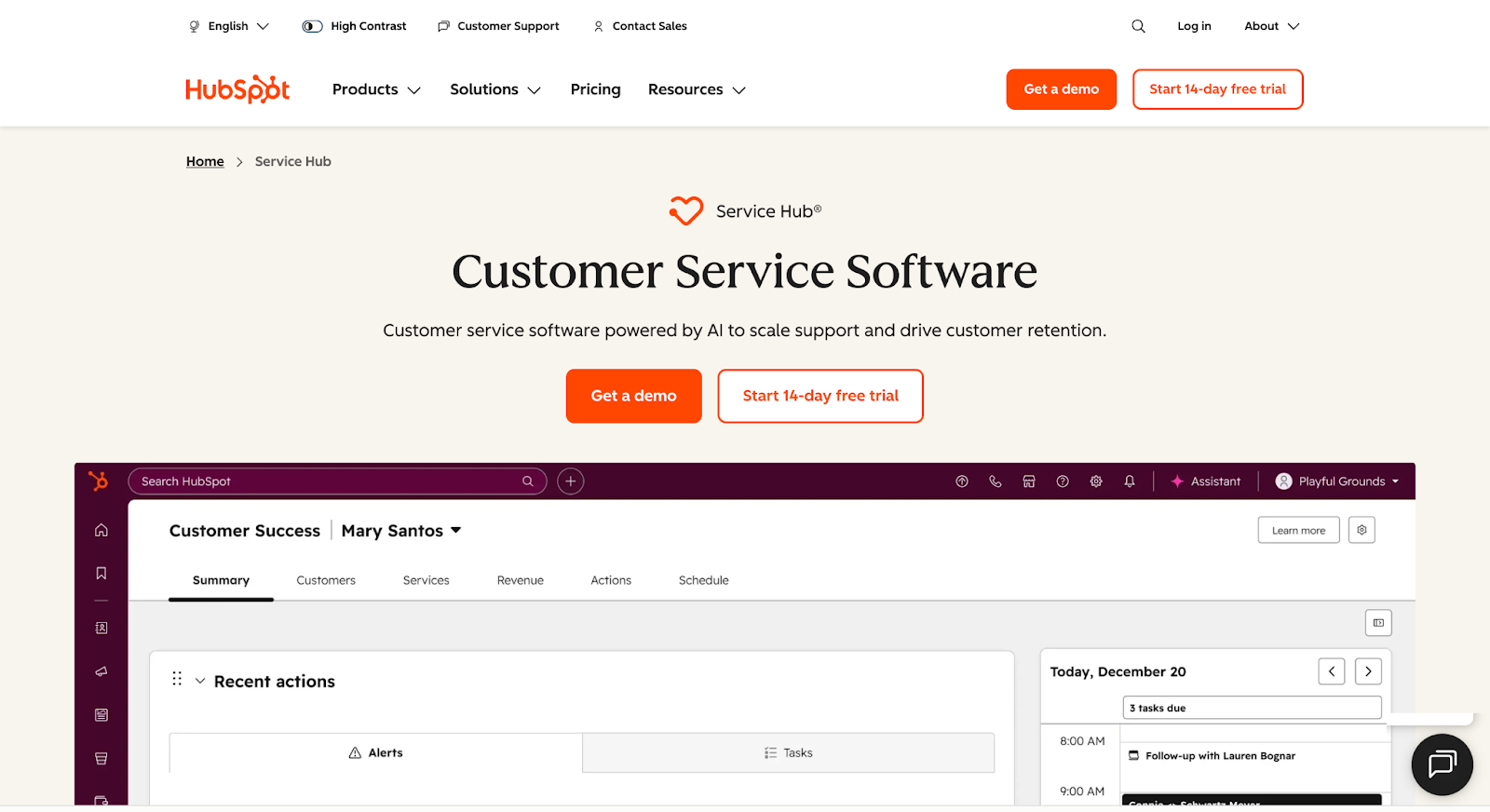Click the hero Start 14-day free trial button
The image size is (1490, 812).
820,396
